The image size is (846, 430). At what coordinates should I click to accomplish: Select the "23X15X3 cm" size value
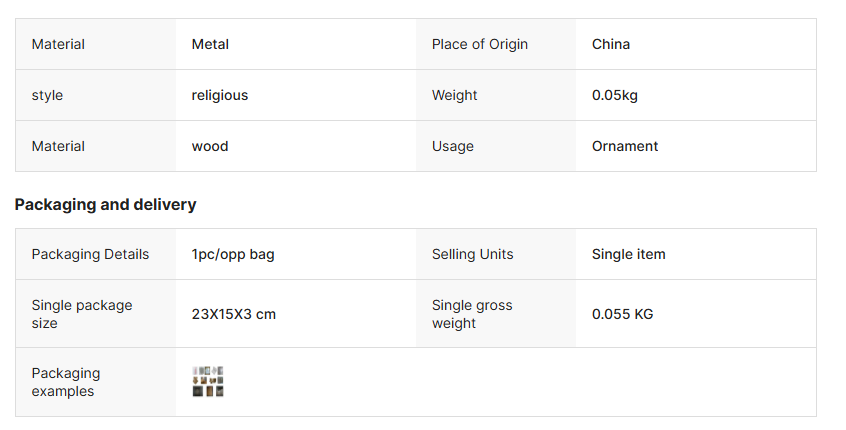(234, 314)
